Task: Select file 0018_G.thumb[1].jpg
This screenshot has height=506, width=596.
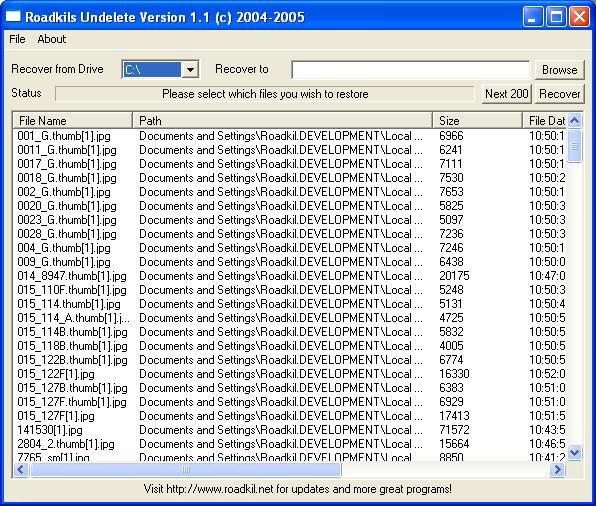Action: pos(67,178)
